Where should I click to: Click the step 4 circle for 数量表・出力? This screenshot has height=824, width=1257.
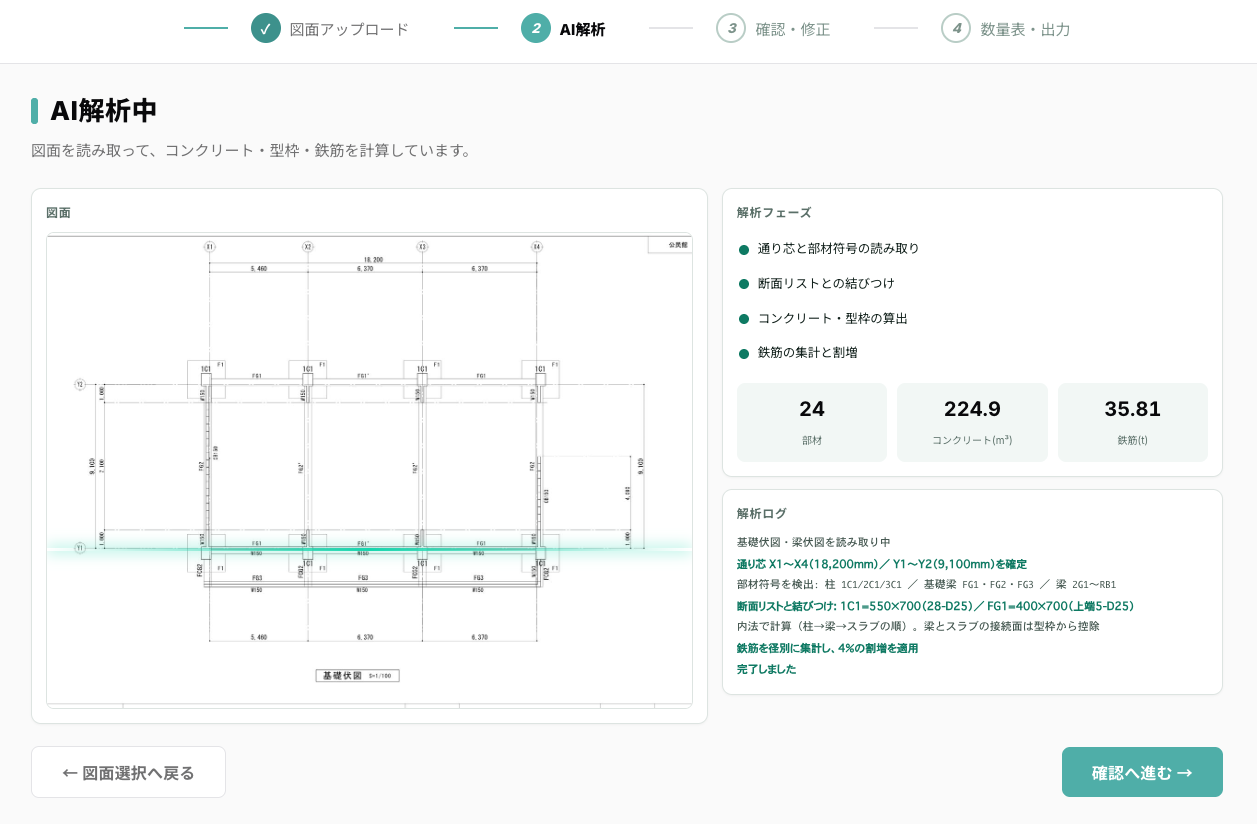956,28
